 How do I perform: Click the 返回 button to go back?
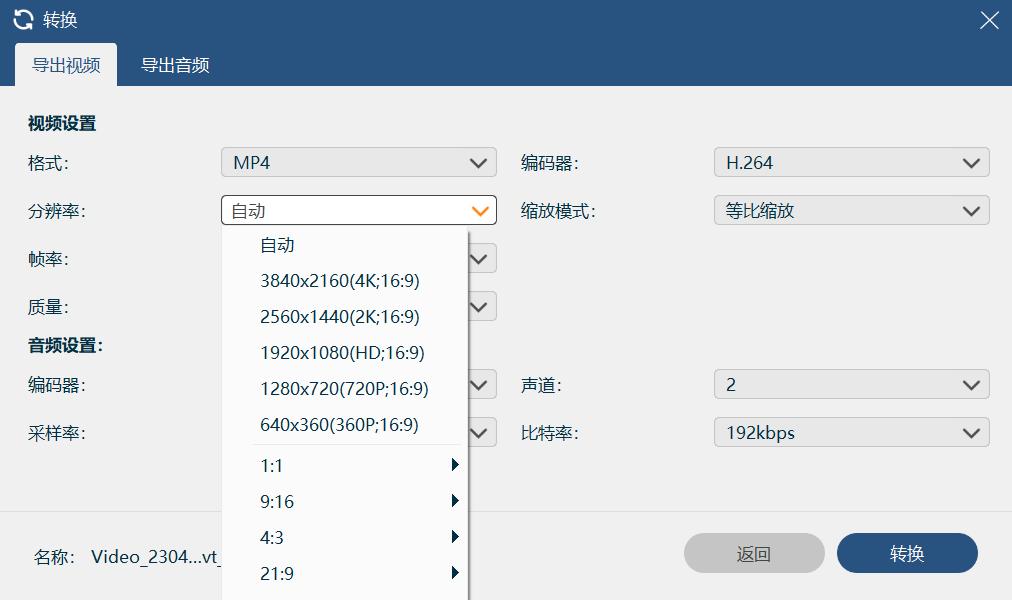755,553
